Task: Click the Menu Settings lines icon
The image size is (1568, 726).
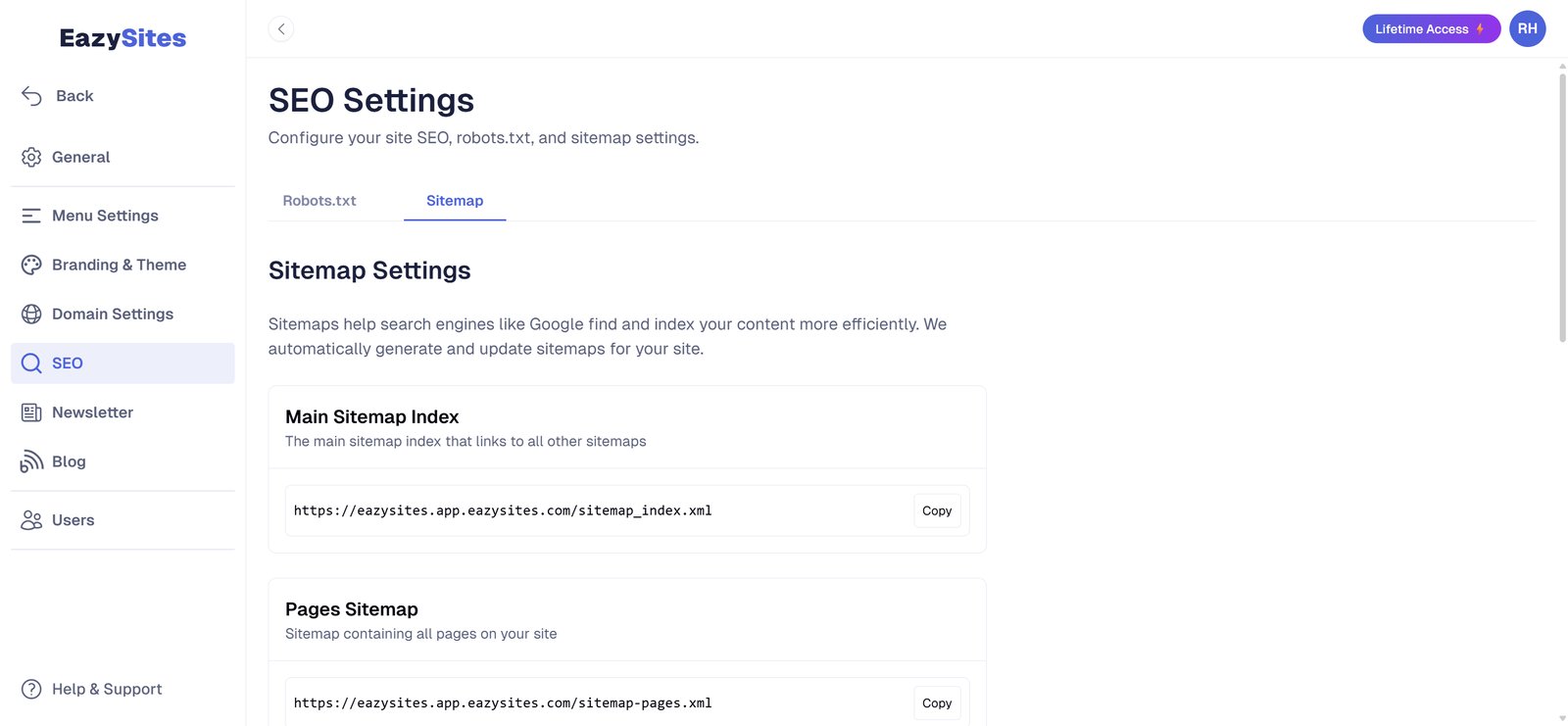Action: click(31, 216)
